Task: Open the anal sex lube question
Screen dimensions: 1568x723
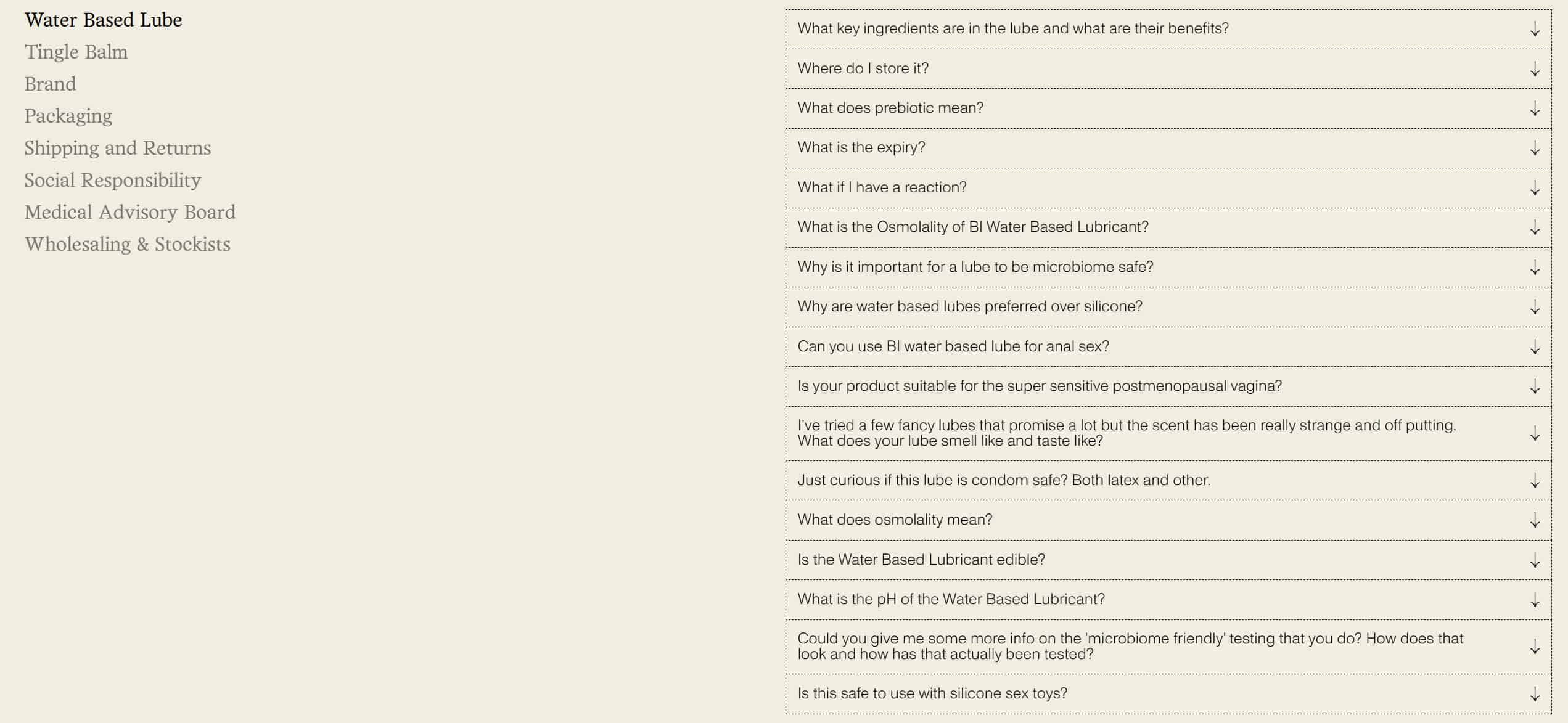Action: pos(1168,346)
